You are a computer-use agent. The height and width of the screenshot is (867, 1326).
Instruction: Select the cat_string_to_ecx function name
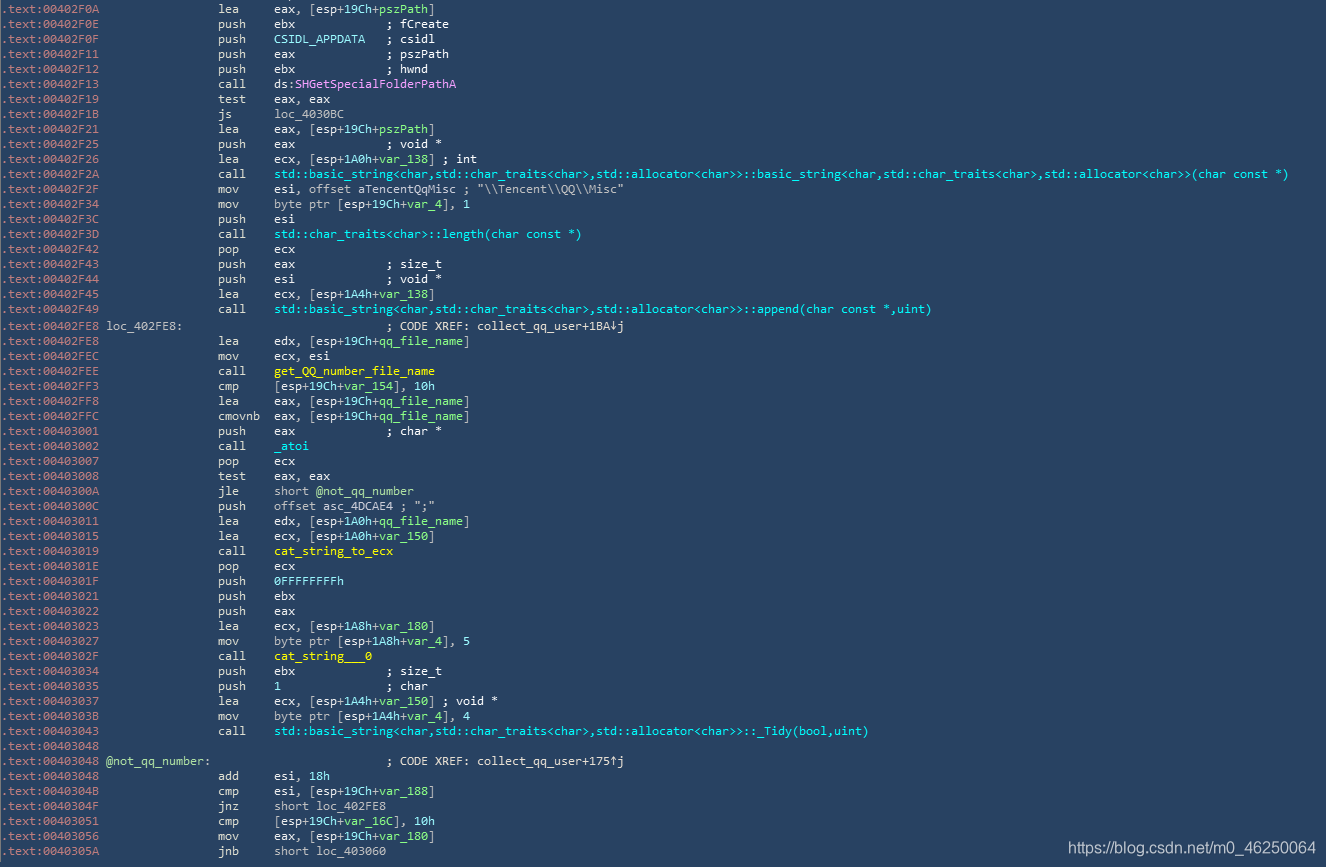[333, 551]
